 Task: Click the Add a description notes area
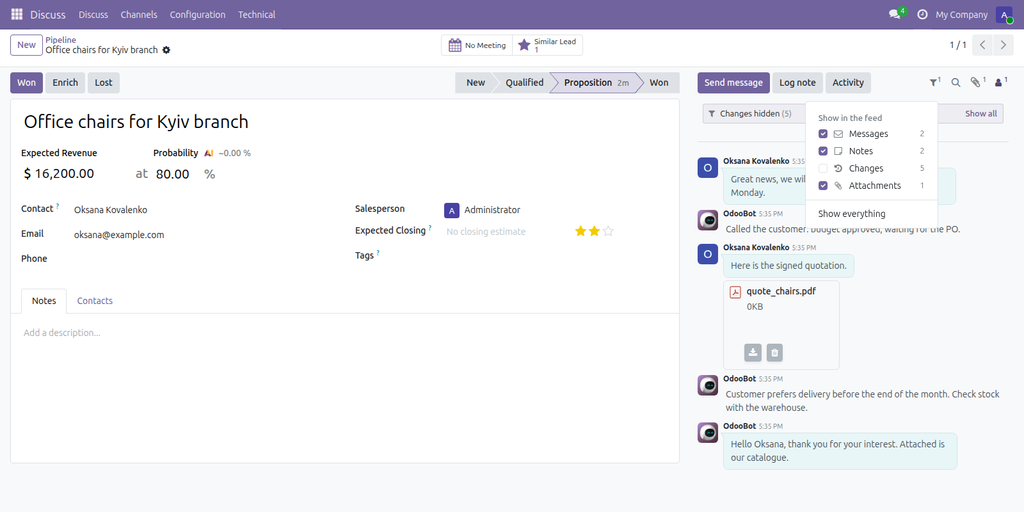345,332
